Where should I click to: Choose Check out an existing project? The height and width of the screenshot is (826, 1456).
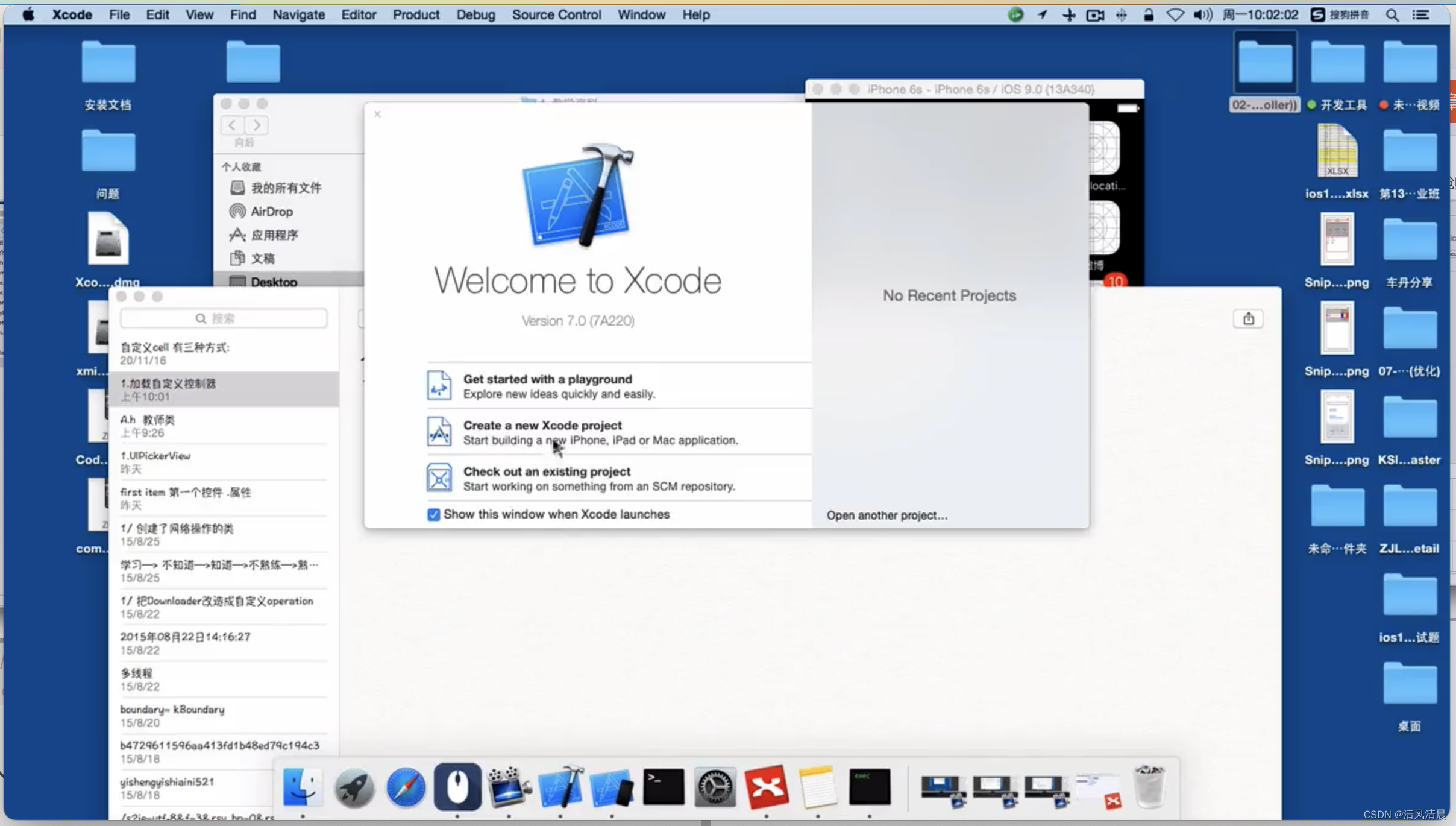pos(618,479)
